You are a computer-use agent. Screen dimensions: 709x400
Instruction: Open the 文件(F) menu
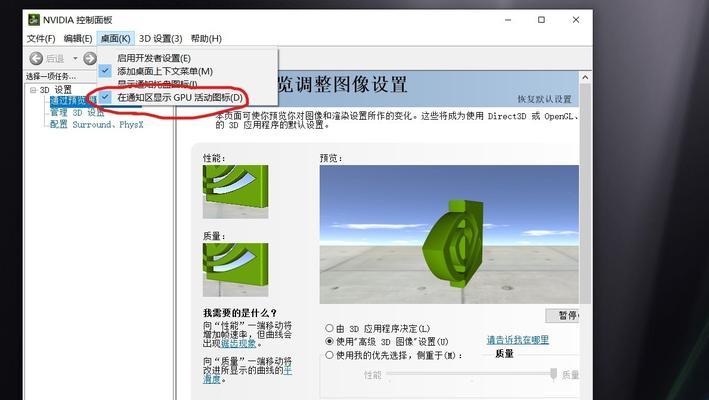(x=41, y=38)
